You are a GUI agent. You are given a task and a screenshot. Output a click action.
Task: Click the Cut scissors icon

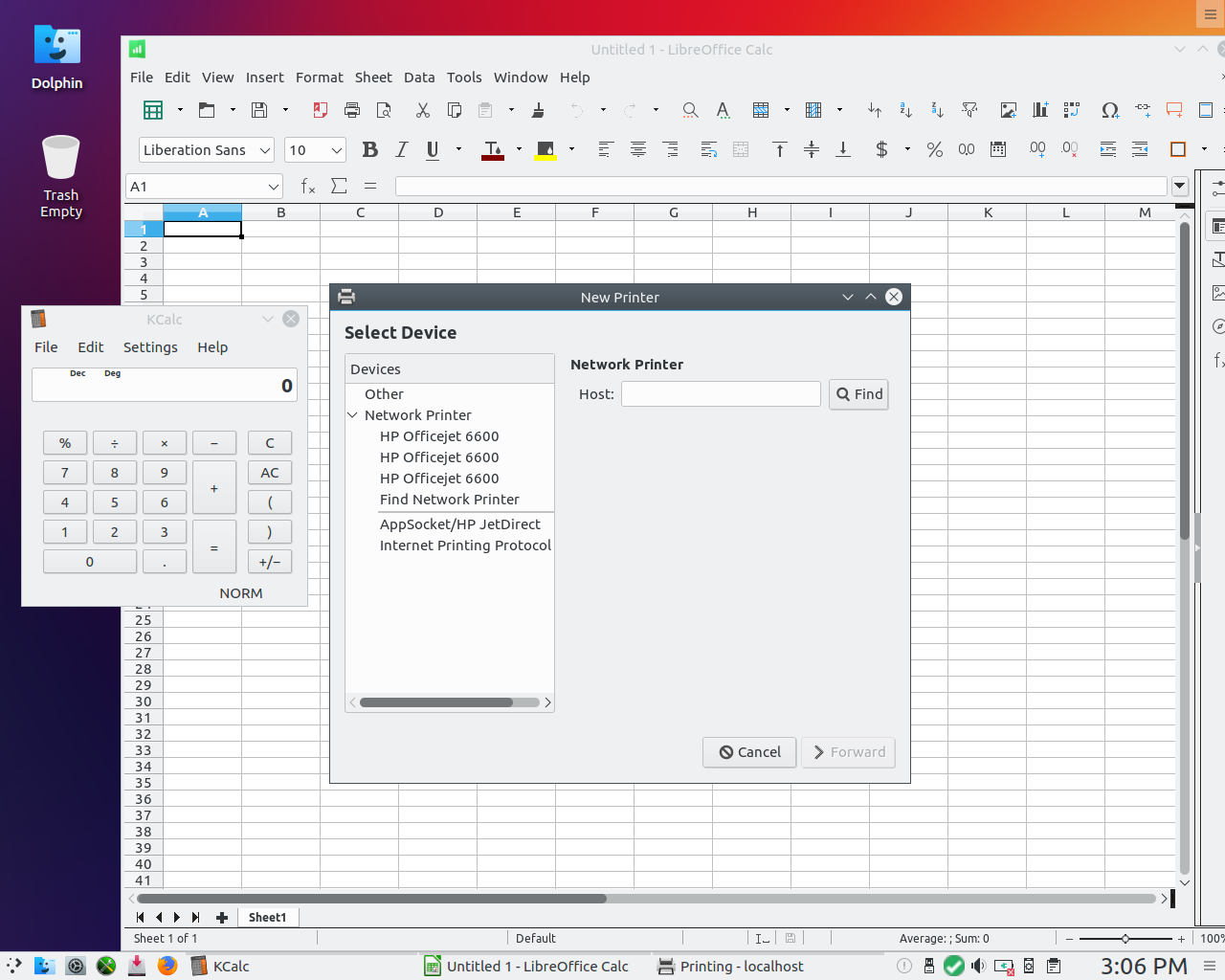pos(423,110)
